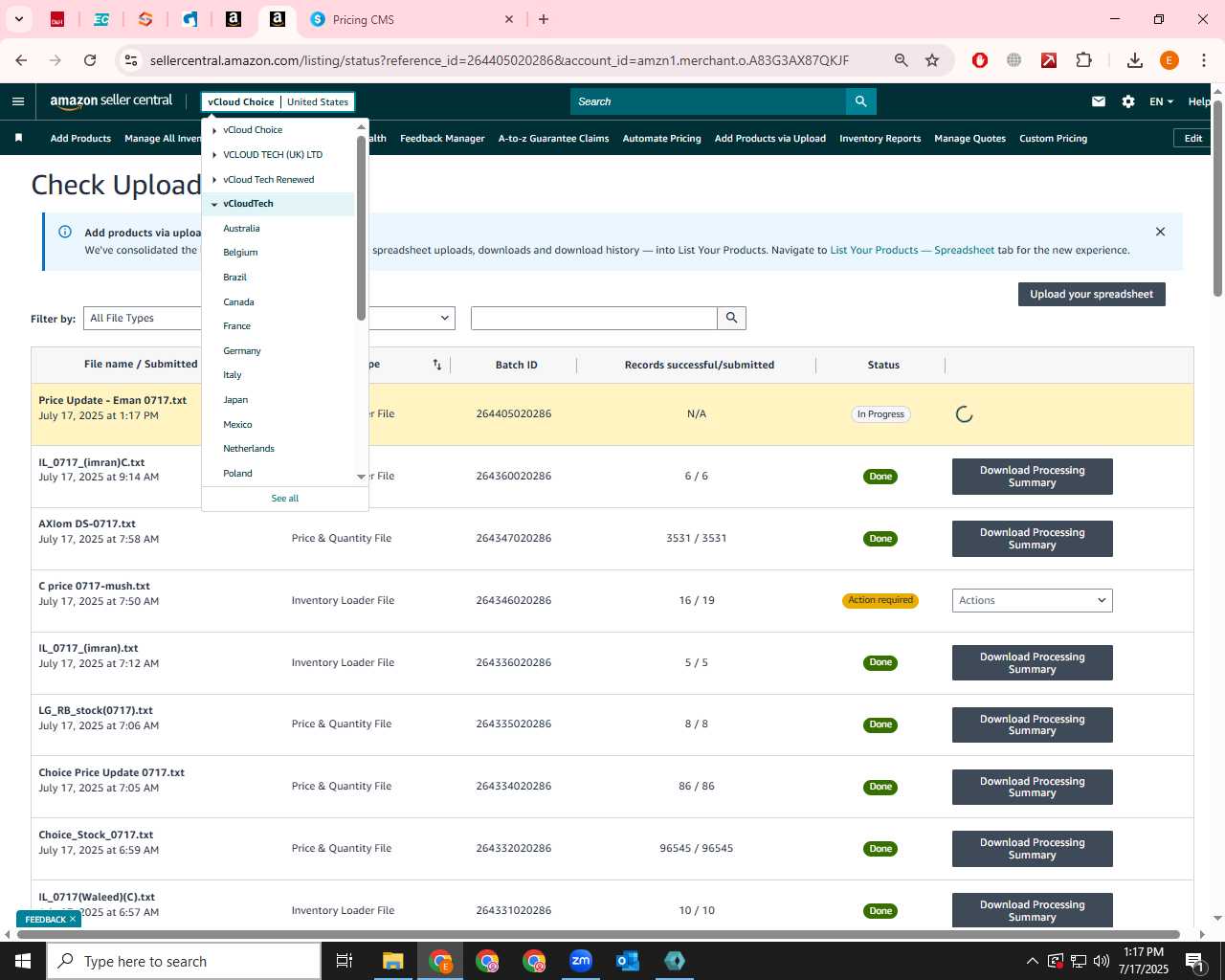1225x980 pixels.
Task: Click the sort arrows in table header
Action: pos(437,365)
